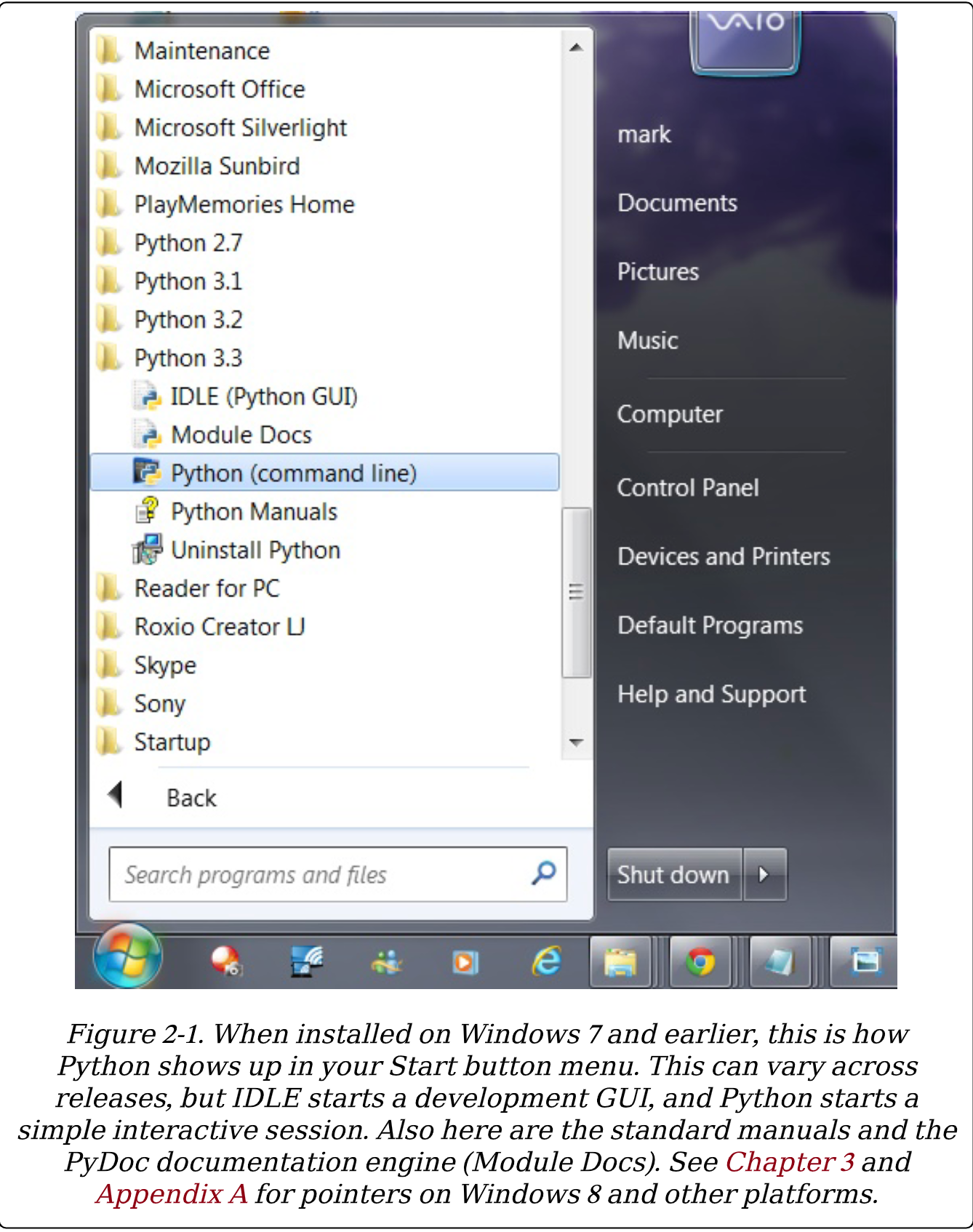Click the Search programs and files box
Image resolution: width=973 pixels, height=1232 pixels.
[320, 874]
